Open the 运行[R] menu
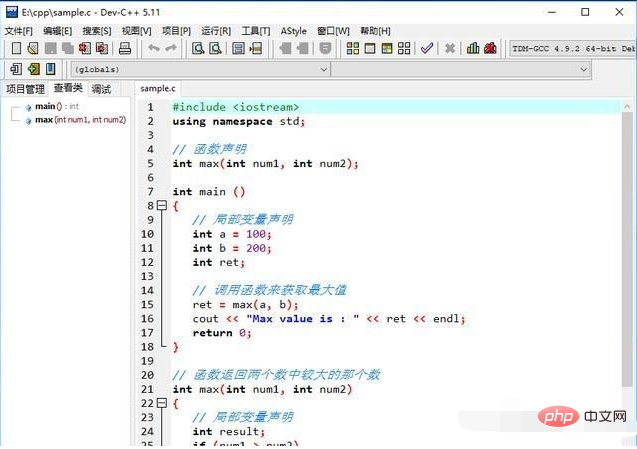 pos(216,31)
